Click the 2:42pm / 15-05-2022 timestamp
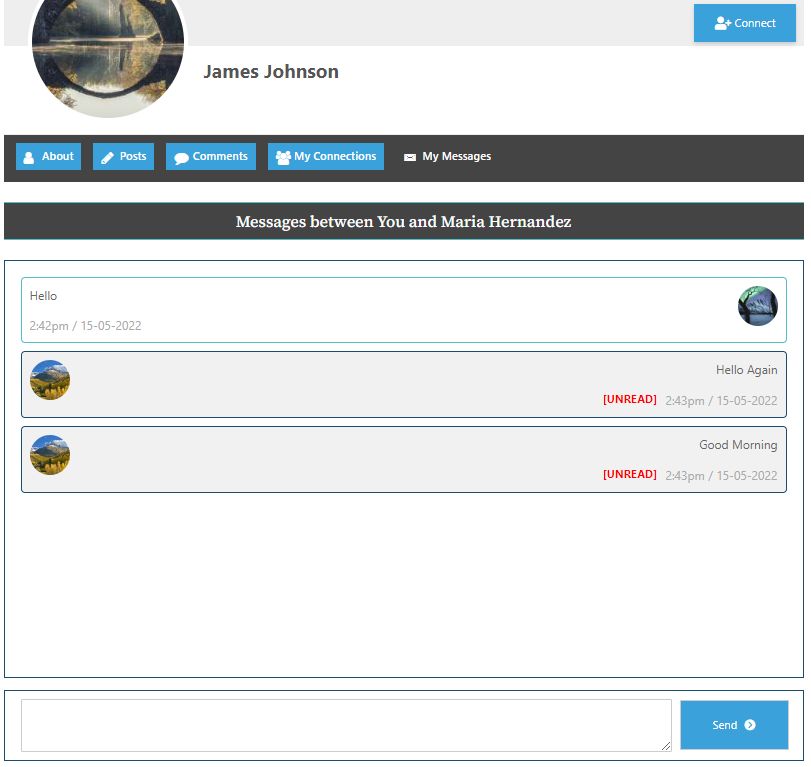811x767 pixels. point(85,326)
